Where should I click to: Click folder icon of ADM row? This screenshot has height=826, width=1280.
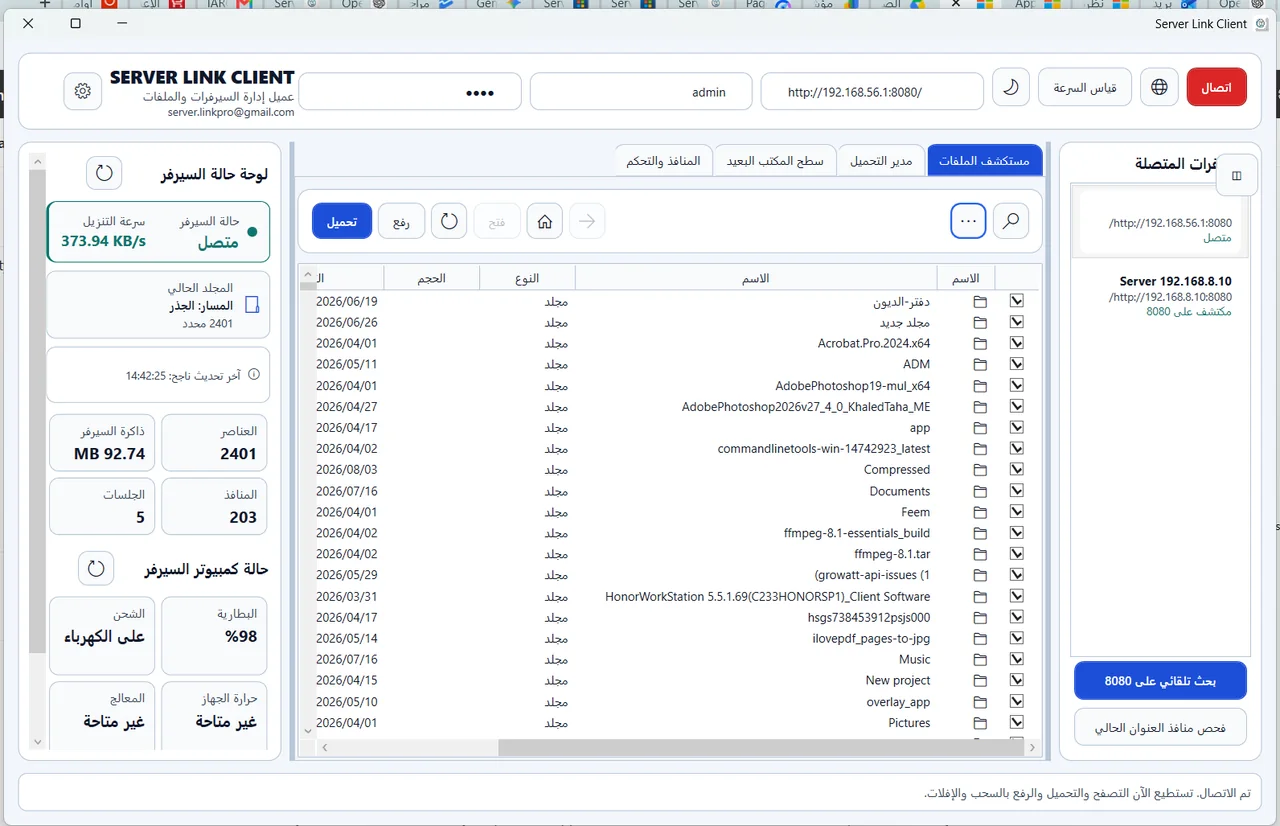pyautogui.click(x=980, y=365)
